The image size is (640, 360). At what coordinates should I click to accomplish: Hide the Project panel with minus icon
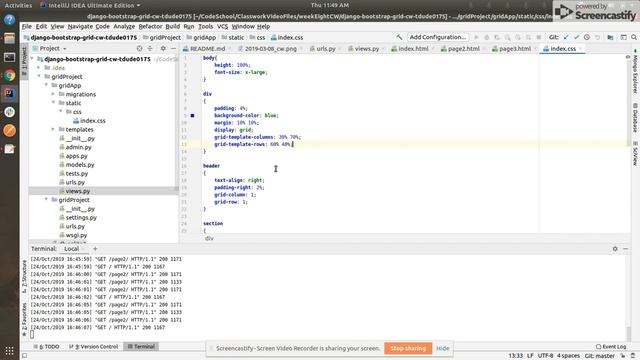[173, 48]
